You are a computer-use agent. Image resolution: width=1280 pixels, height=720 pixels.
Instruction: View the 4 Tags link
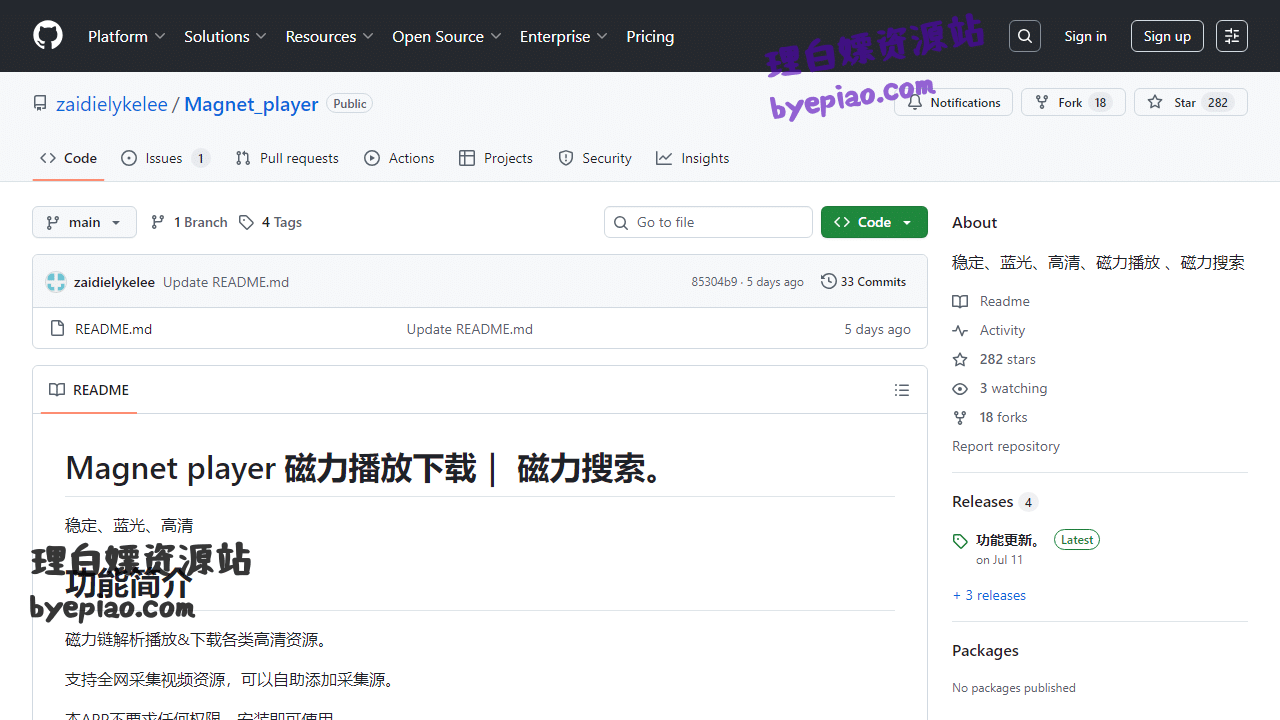tap(270, 222)
